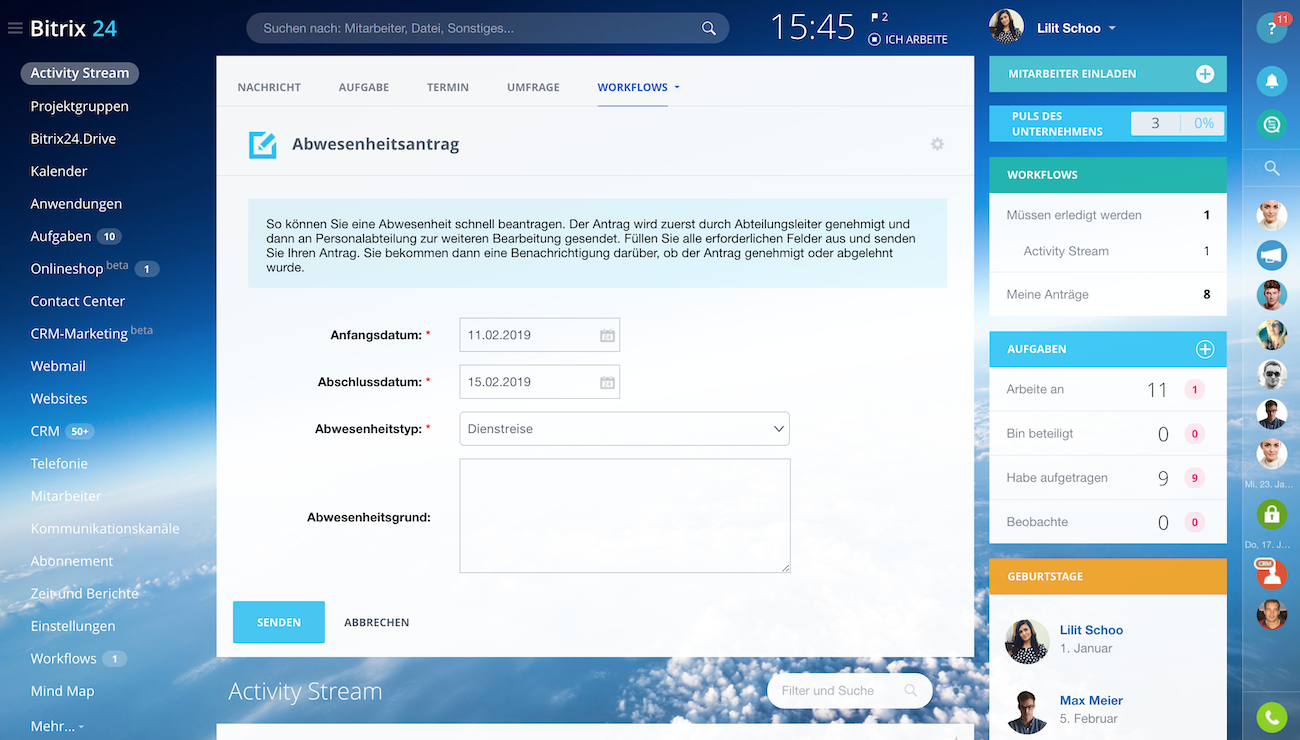Click the search magnifier in top search bar
Image resolution: width=1300 pixels, height=740 pixels.
[709, 28]
